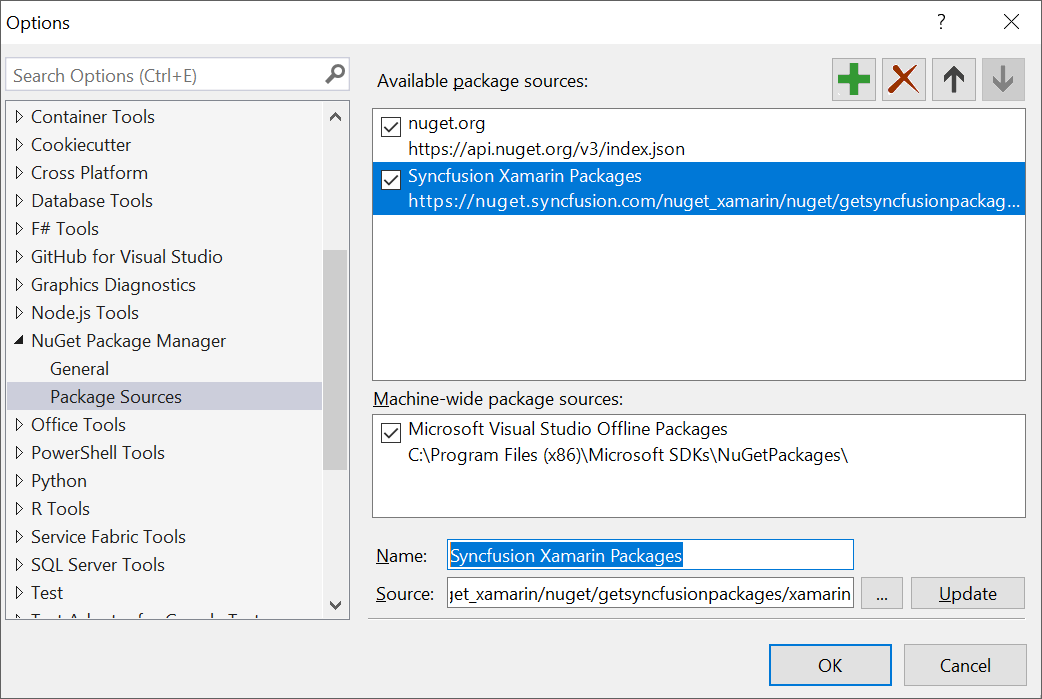Click the scrollbar down arrow
Image resolution: width=1042 pixels, height=699 pixels.
tap(335, 606)
